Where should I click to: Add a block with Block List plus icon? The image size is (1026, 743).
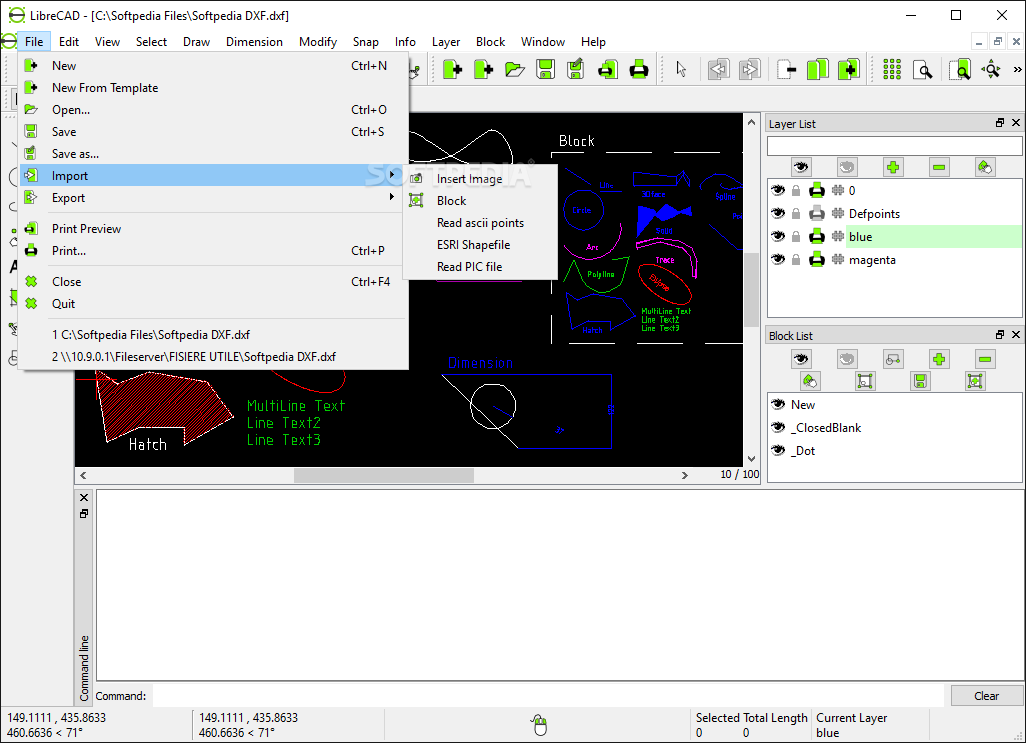pos(939,359)
